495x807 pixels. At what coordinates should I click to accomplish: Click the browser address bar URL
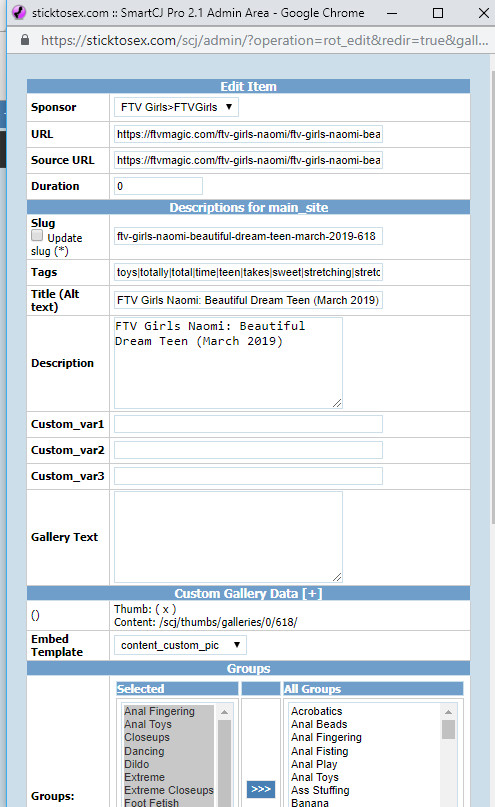[264, 40]
